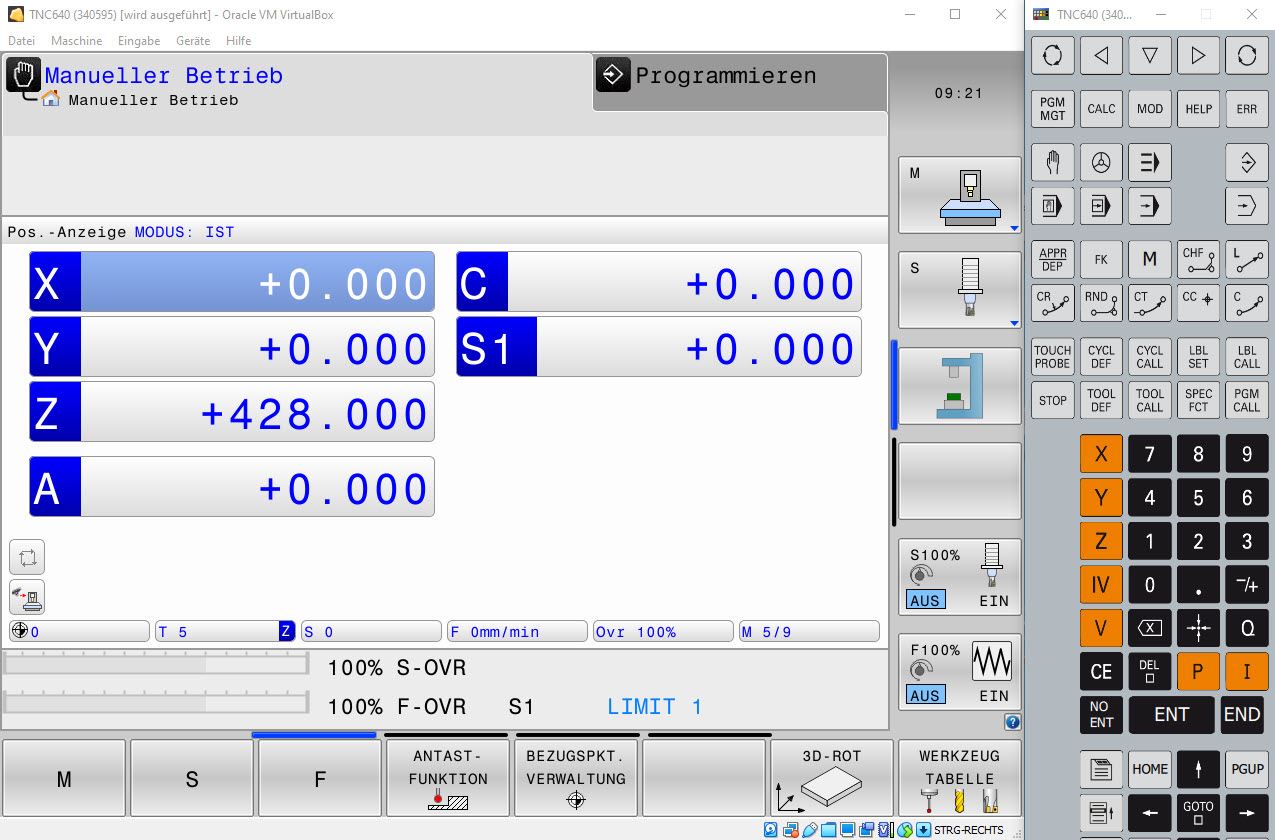Image resolution: width=1275 pixels, height=840 pixels.
Task: Click the right triangle arrow keypad key
Action: click(1198, 55)
